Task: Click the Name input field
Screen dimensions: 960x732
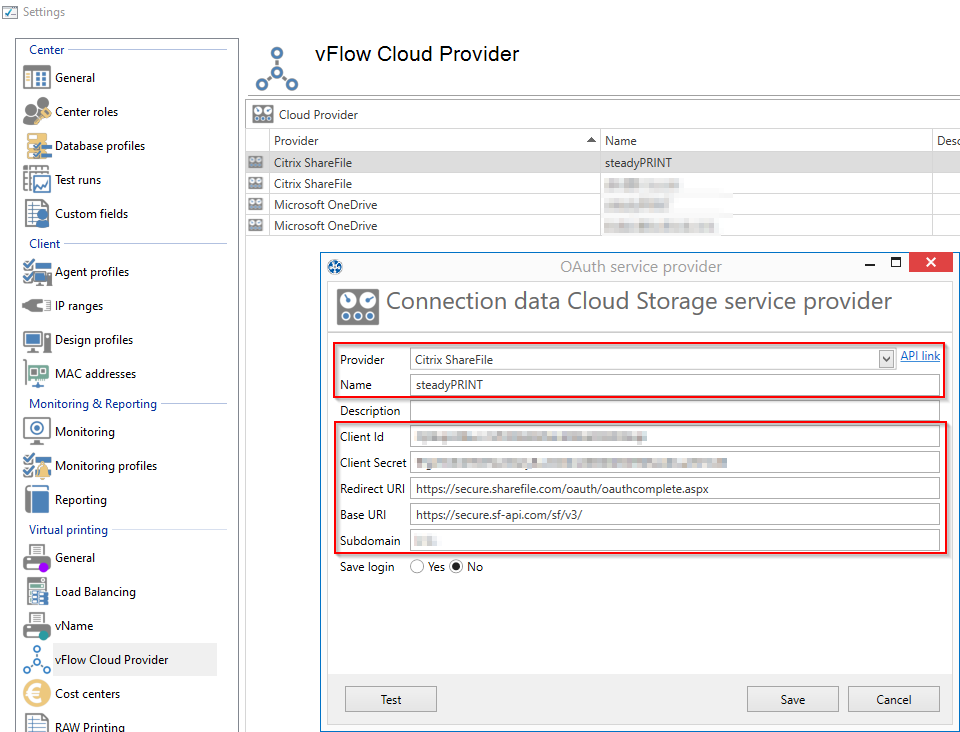Action: 675,385
